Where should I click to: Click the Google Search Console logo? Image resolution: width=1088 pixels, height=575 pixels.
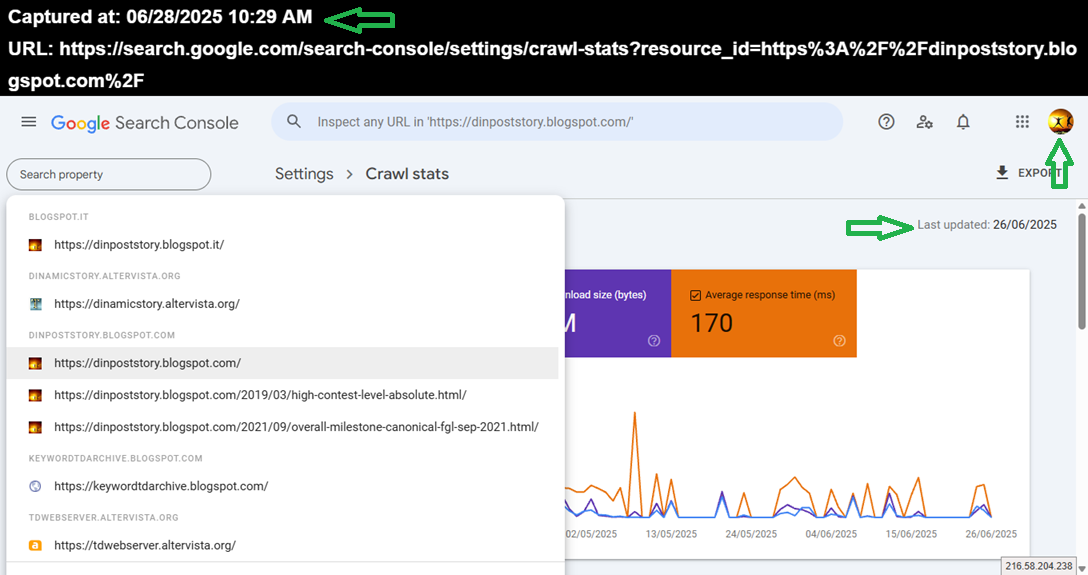pyautogui.click(x=144, y=123)
